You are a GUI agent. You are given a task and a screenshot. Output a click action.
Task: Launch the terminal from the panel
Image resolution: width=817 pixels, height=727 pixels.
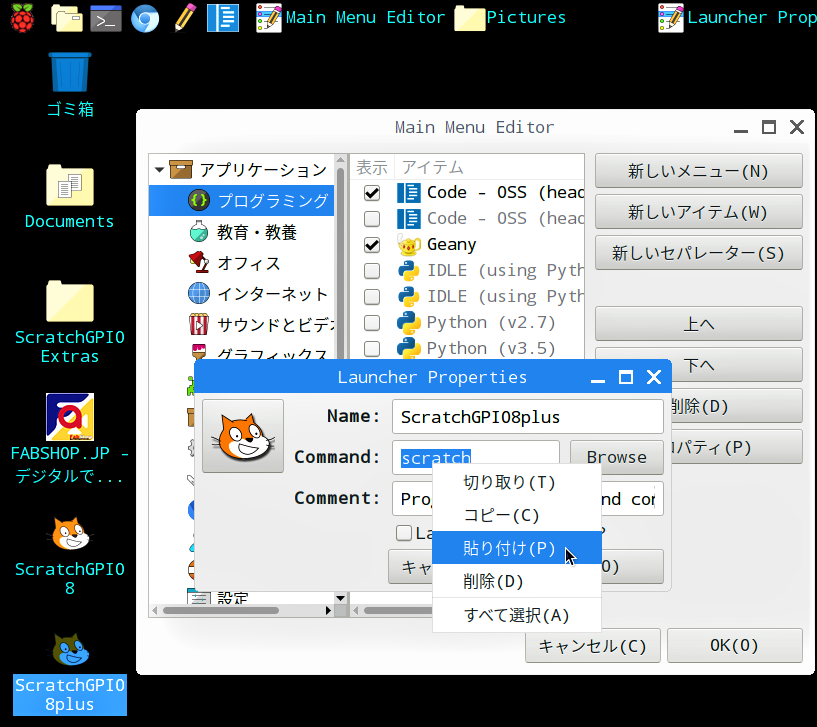pyautogui.click(x=106, y=19)
